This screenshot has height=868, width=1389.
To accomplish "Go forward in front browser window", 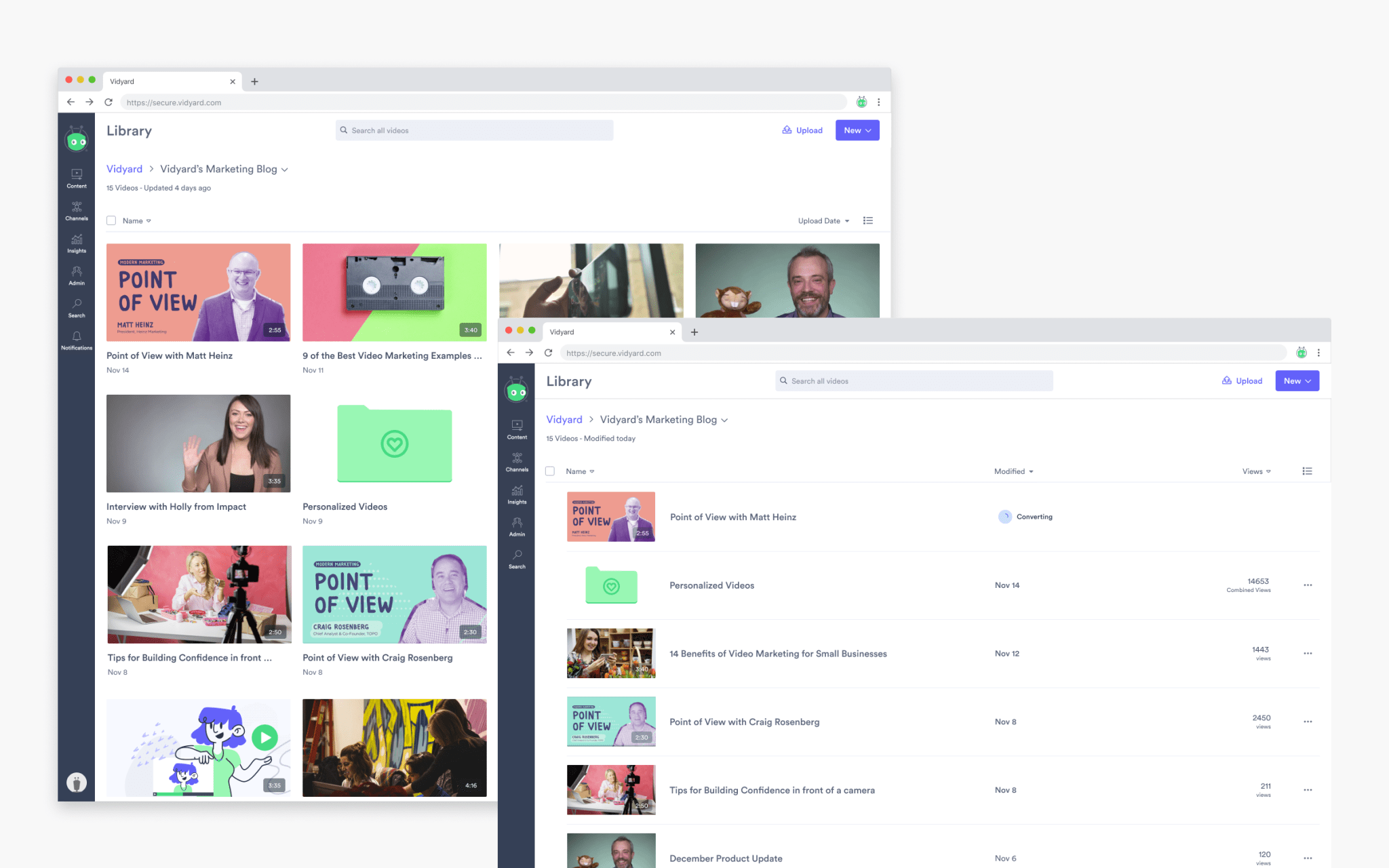I will pos(529,353).
